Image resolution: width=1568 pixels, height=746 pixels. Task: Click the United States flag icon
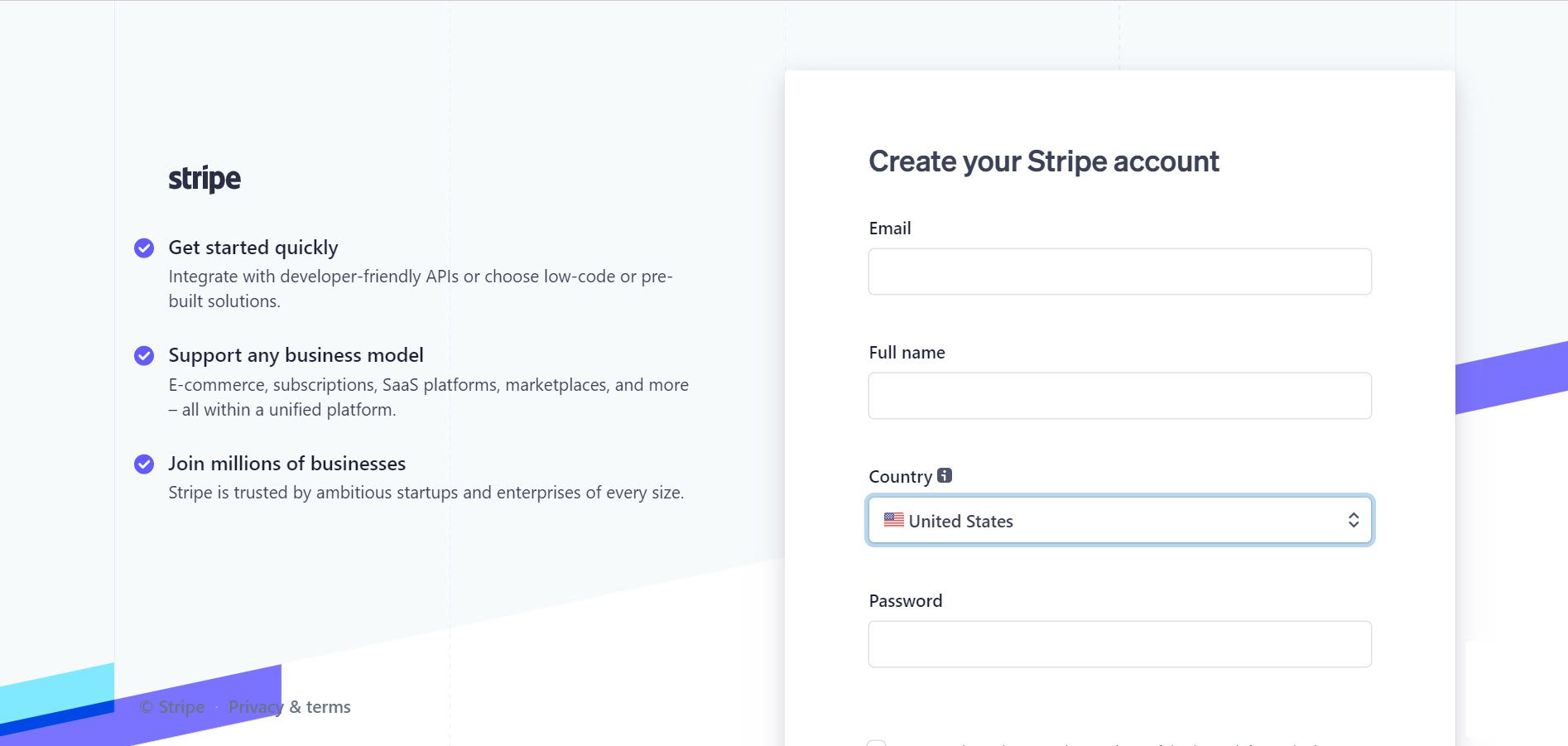pos(894,520)
